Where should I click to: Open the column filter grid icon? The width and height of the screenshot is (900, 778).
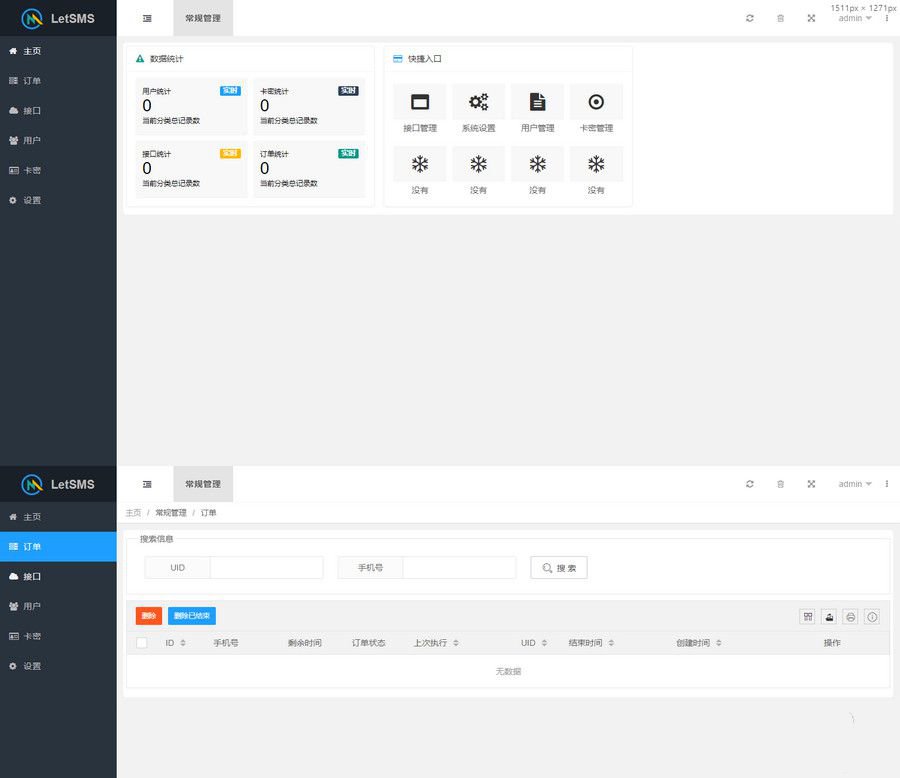pyautogui.click(x=807, y=617)
